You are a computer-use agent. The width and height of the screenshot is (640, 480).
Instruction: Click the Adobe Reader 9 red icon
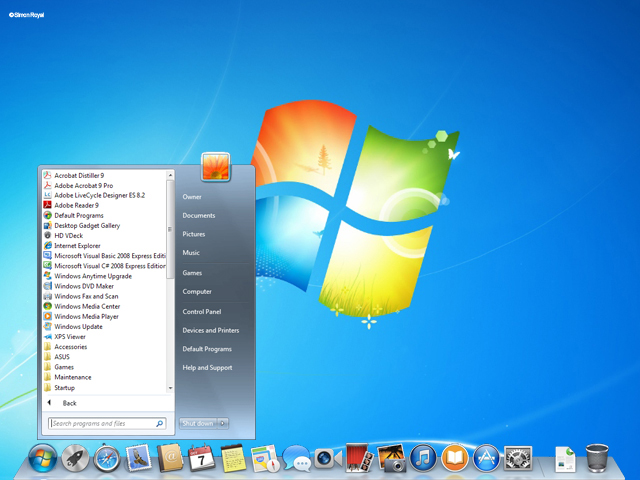pyautogui.click(x=47, y=205)
